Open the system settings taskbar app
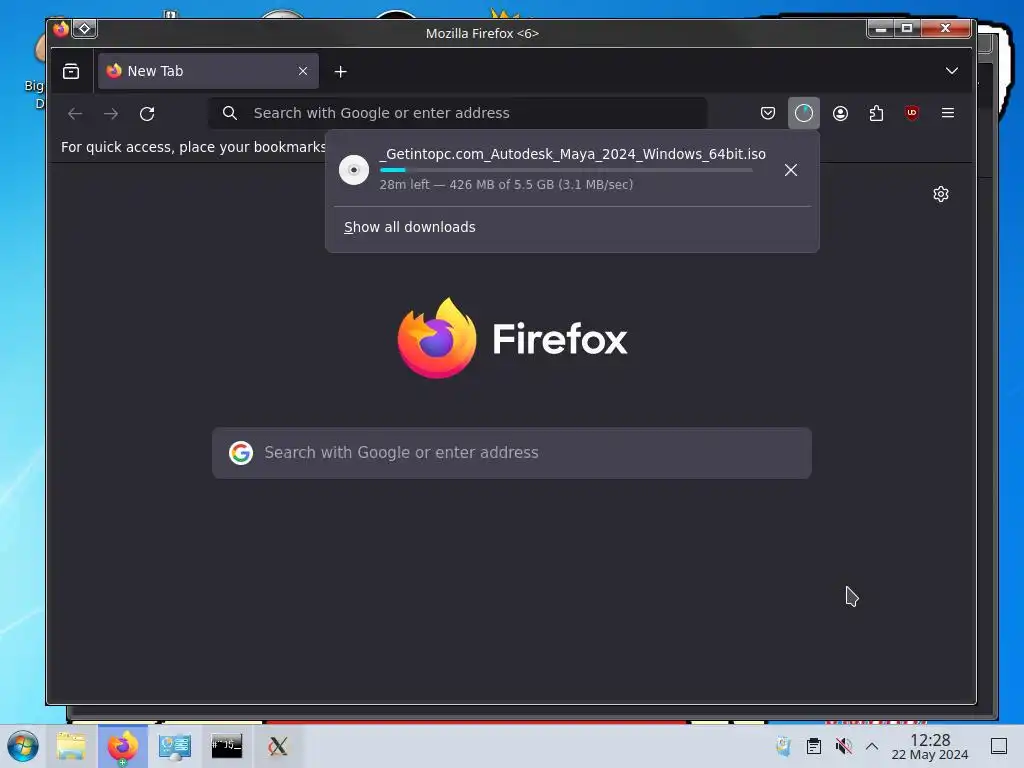This screenshot has height=768, width=1024. click(x=174, y=746)
